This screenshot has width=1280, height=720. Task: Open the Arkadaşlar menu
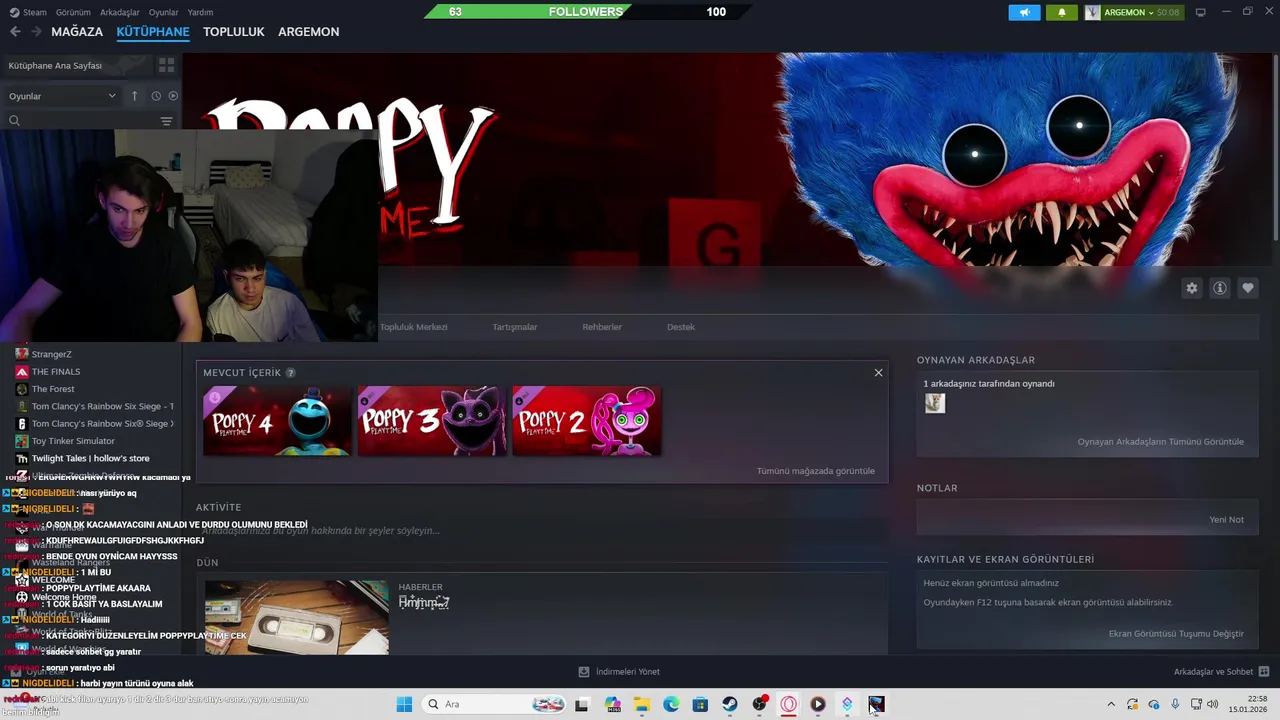click(x=120, y=12)
